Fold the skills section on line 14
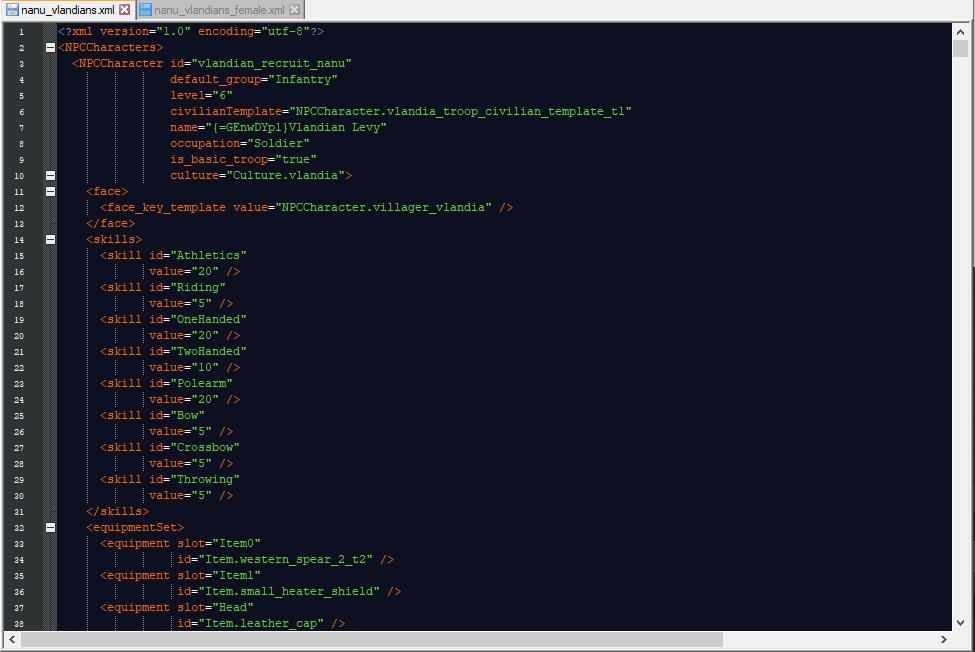975x652 pixels. pos(50,239)
